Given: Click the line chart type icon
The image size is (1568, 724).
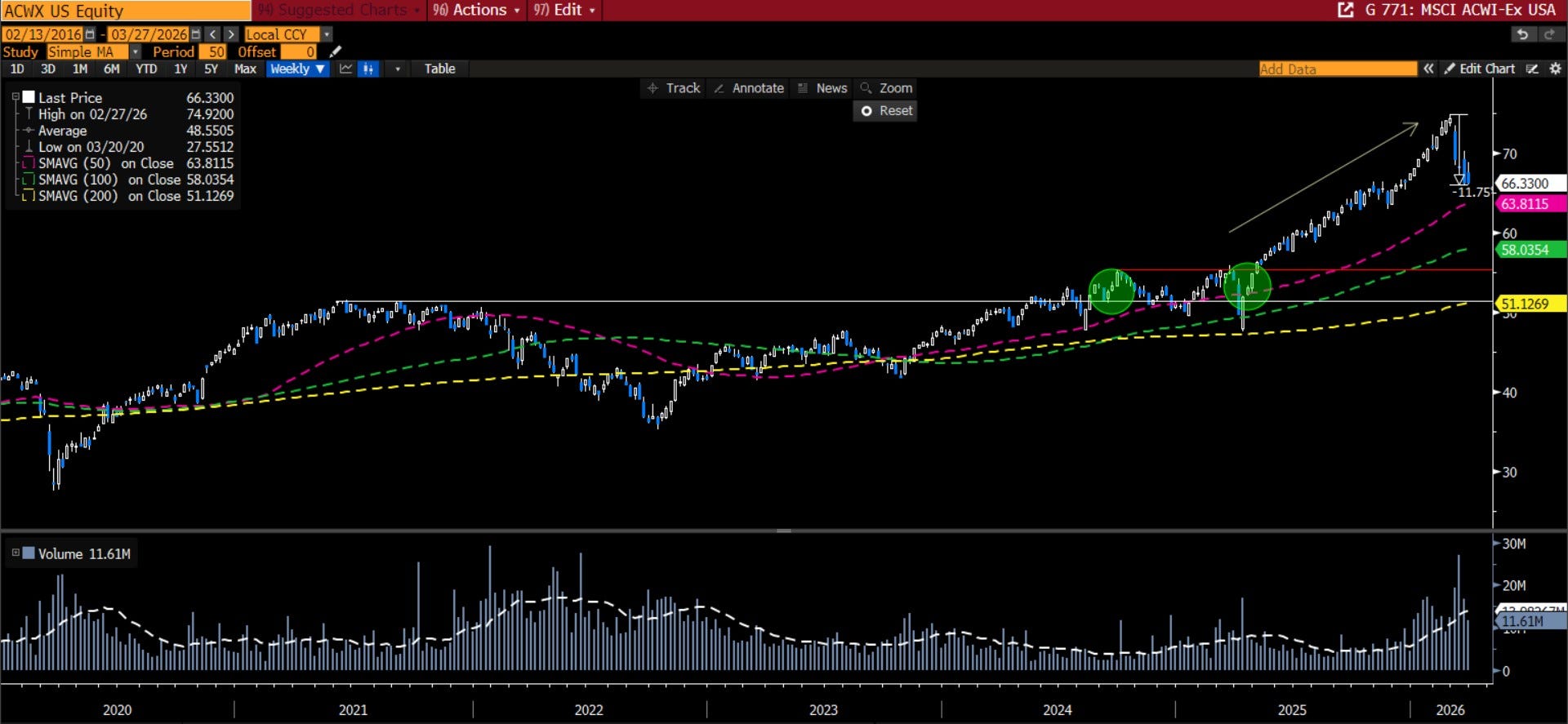Looking at the screenshot, I should (346, 69).
